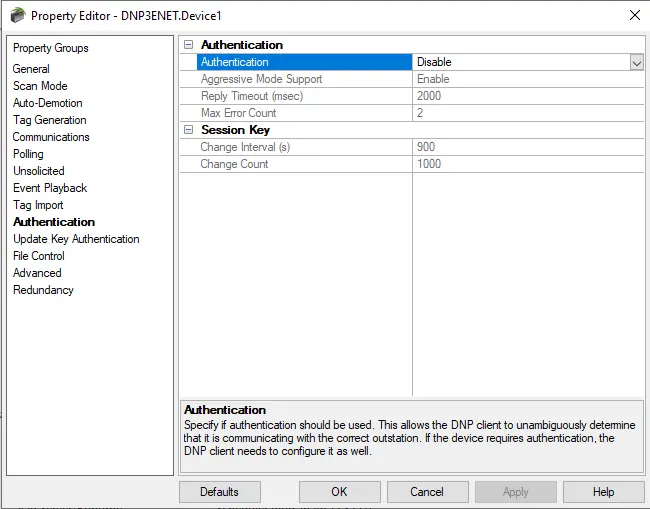The image size is (650, 509).
Task: Click the bold Authentication header above Disable row
Action: (x=242, y=45)
